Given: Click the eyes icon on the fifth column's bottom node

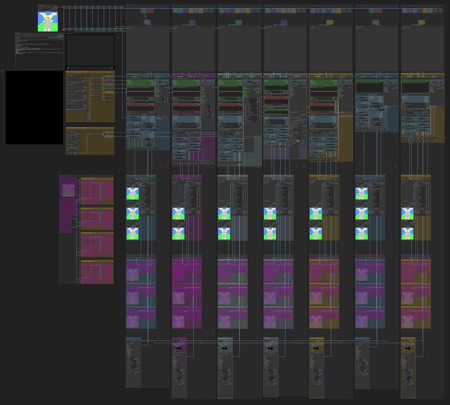Looking at the screenshot, I should pyautogui.click(x=316, y=348).
